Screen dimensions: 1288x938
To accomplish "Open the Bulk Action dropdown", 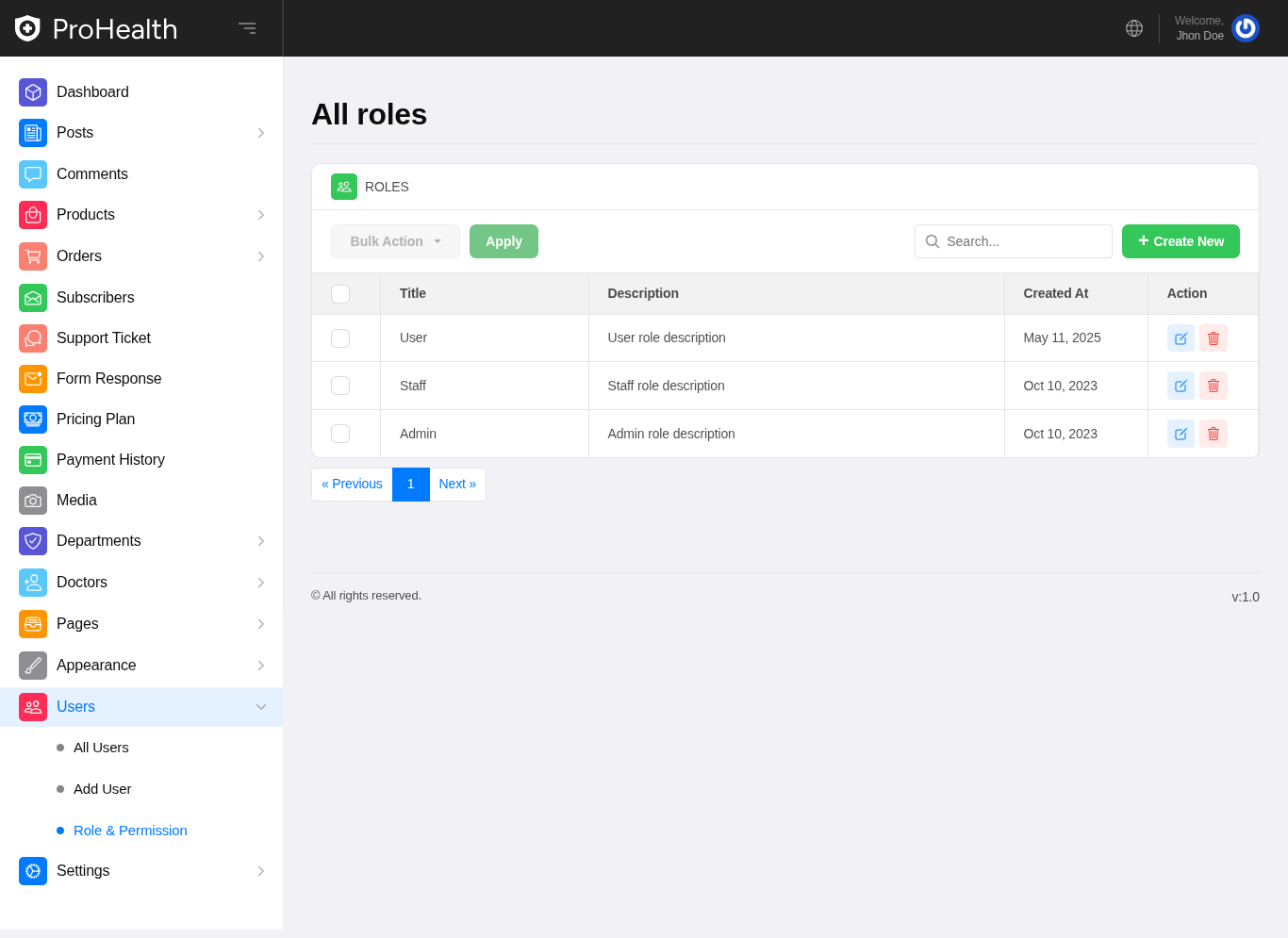I will tap(395, 241).
